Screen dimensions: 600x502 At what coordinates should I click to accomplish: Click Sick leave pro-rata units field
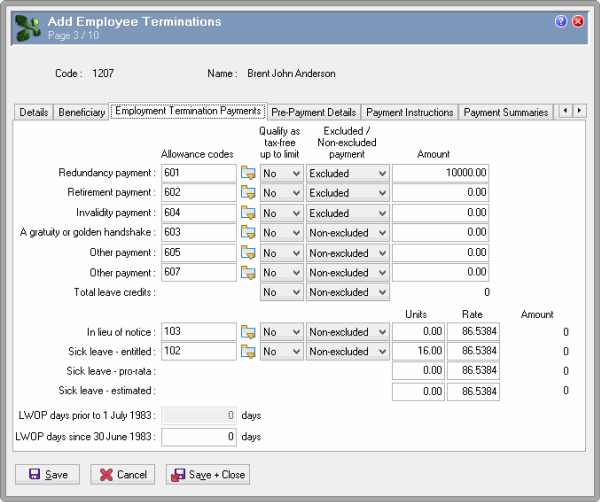coord(418,371)
